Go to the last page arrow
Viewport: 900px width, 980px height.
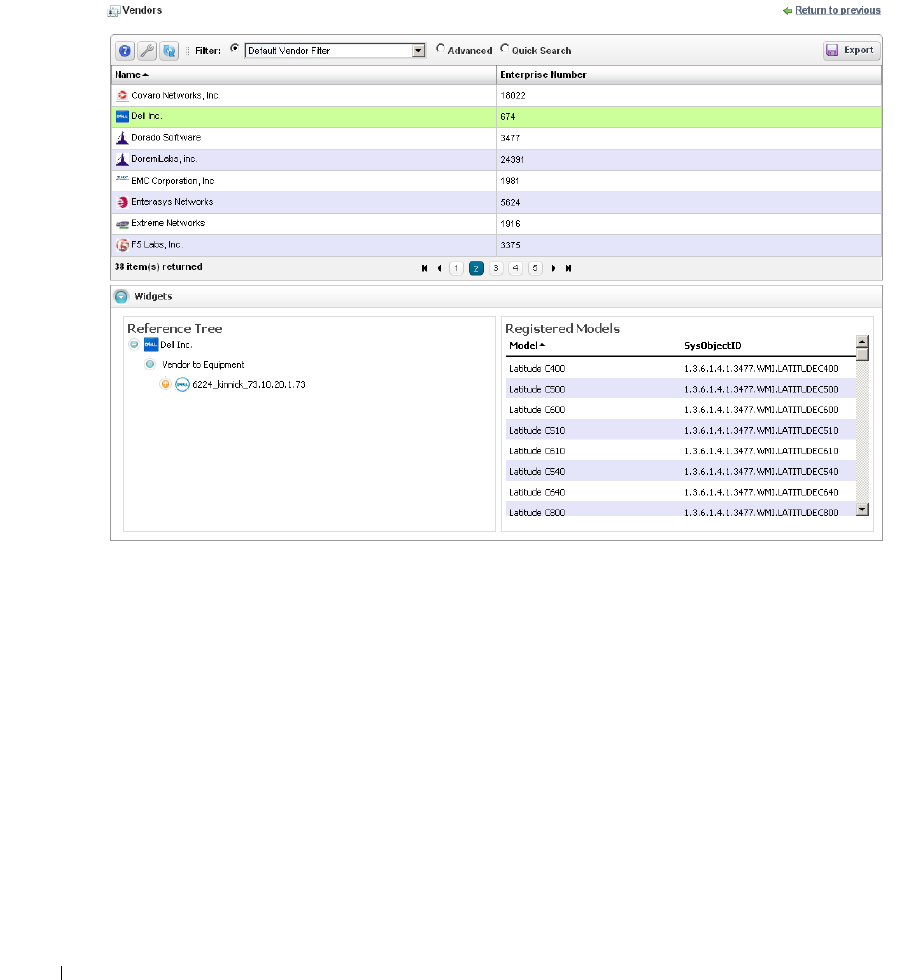pos(568,268)
